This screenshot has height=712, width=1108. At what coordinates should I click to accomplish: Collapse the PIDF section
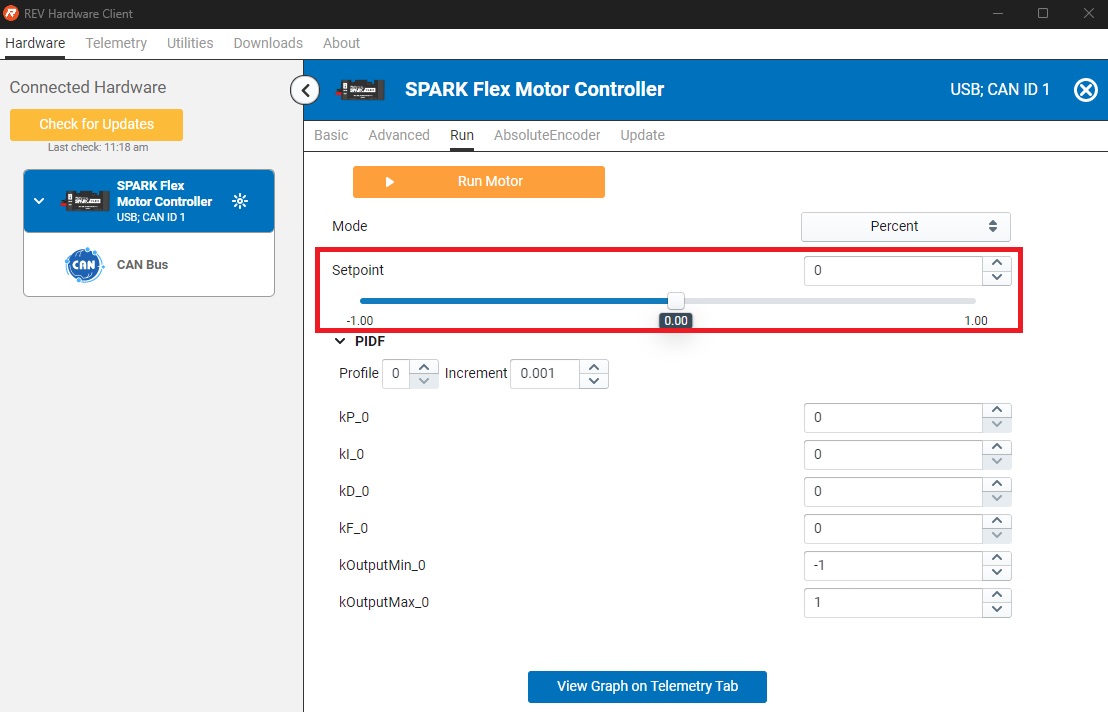(x=342, y=341)
